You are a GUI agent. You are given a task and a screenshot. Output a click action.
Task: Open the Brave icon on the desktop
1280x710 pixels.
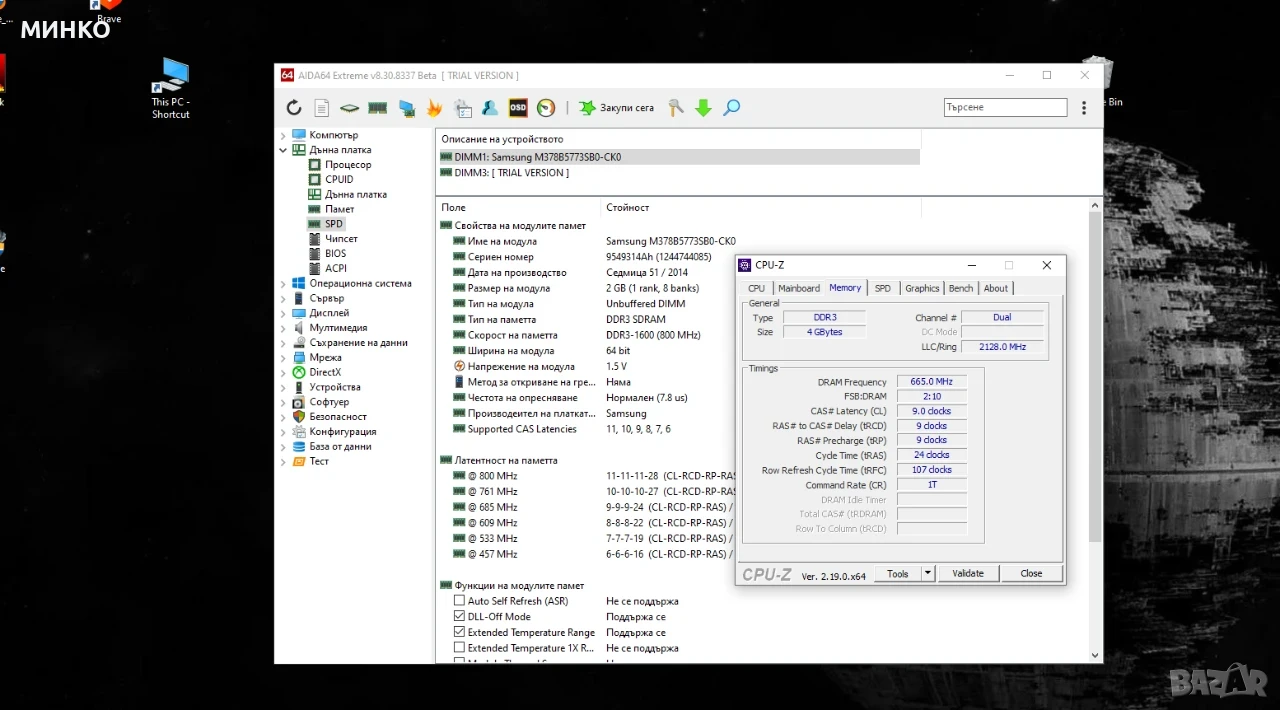tap(108, 12)
